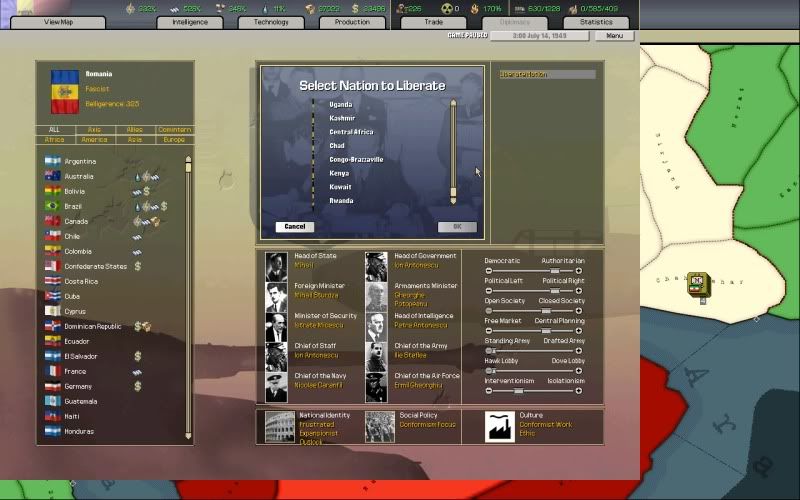Select Congo-Brazzaville to liberate
The width and height of the screenshot is (800, 500).
pos(356,159)
